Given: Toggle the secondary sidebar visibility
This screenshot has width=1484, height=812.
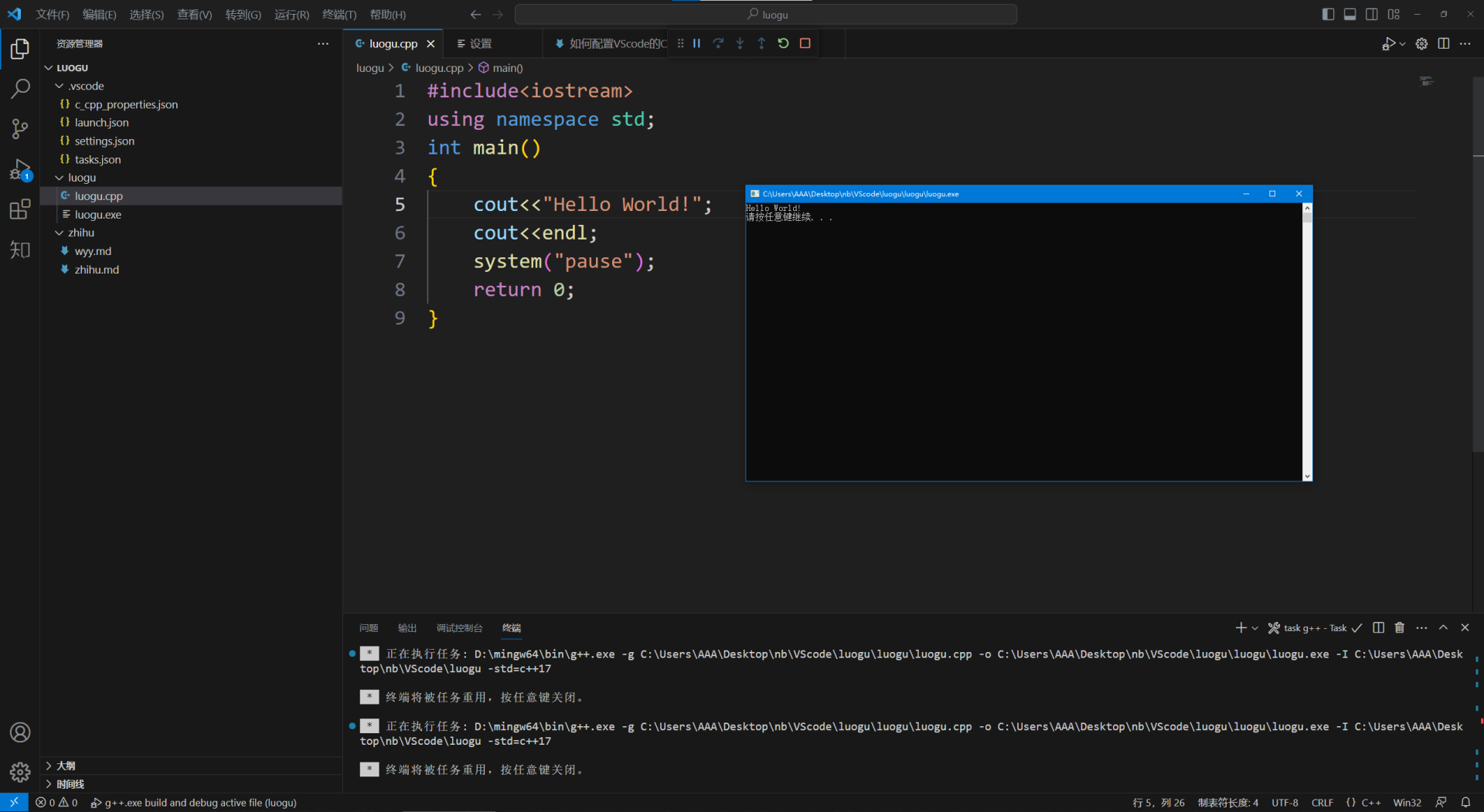Looking at the screenshot, I should (x=1371, y=14).
